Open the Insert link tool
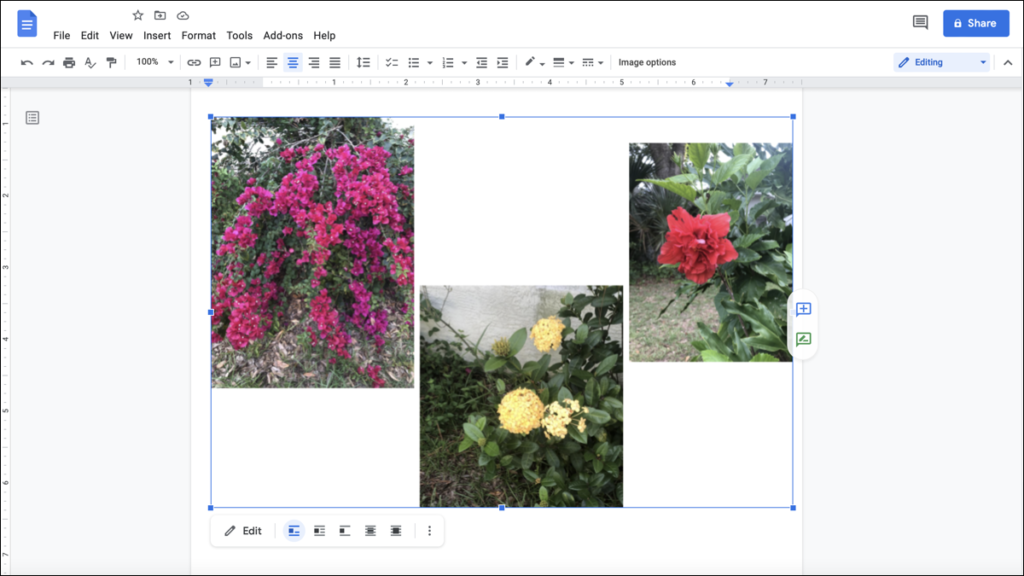 [x=193, y=62]
